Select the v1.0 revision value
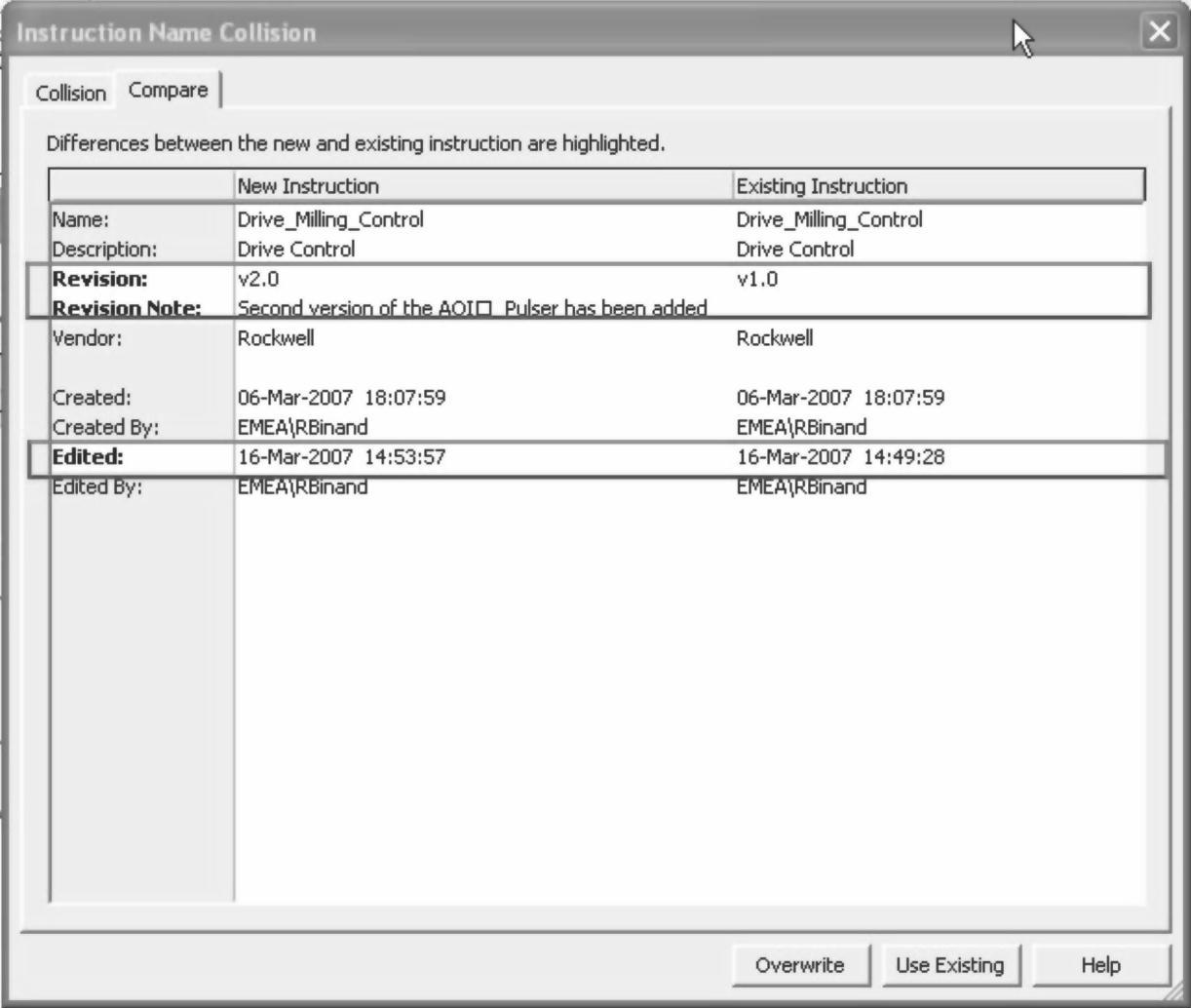 click(x=757, y=279)
